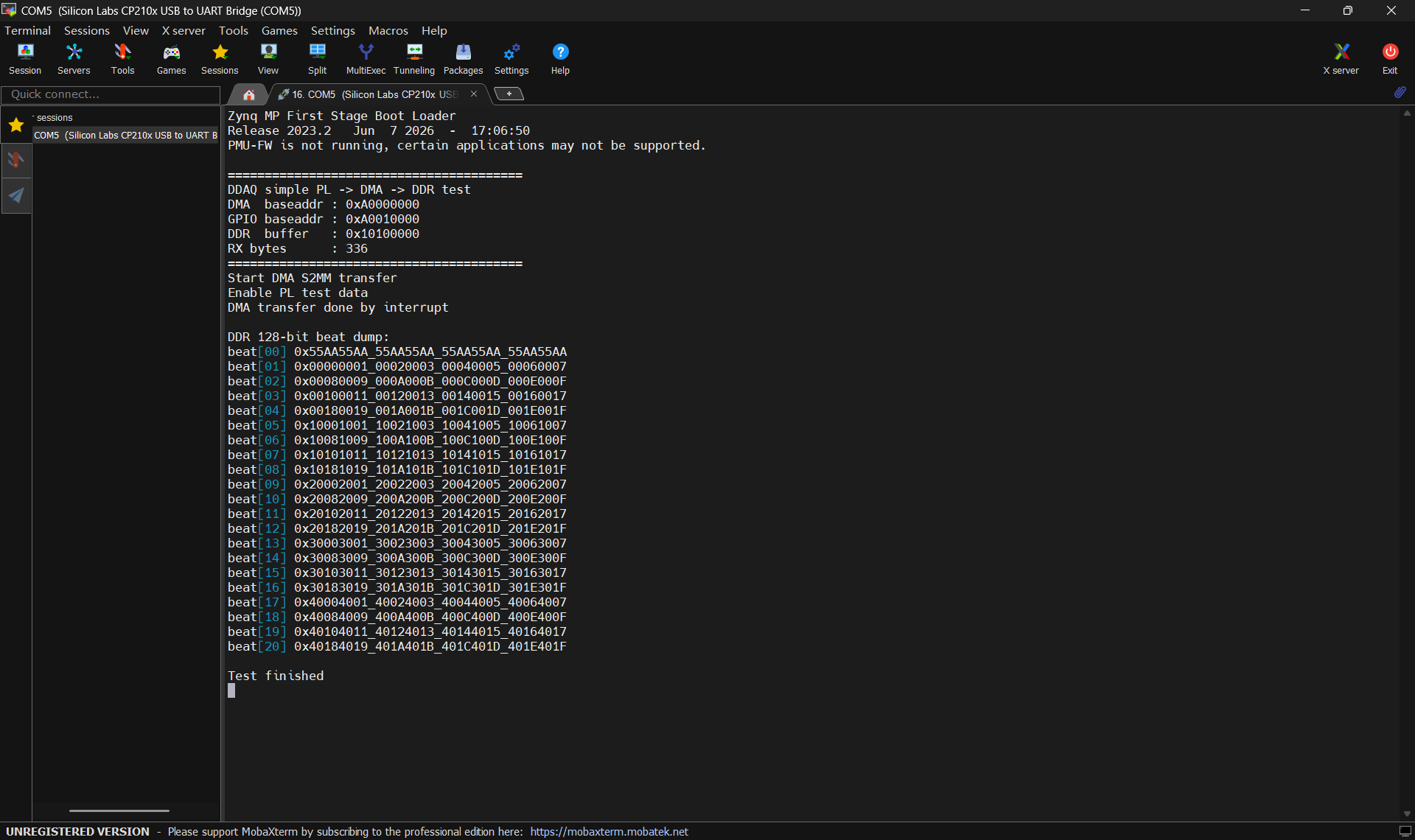The height and width of the screenshot is (840, 1415).
Task: Launch the Games toolbar icon
Action: [171, 59]
